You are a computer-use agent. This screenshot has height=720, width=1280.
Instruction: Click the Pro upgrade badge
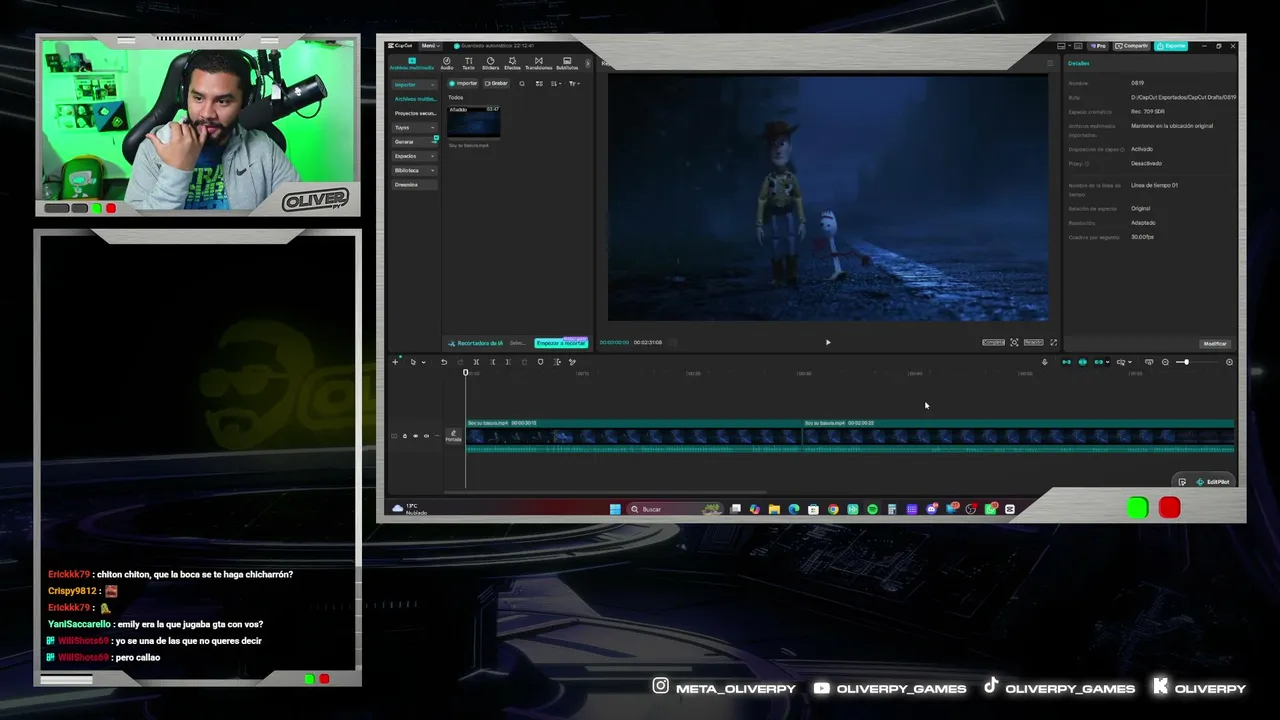point(1099,46)
